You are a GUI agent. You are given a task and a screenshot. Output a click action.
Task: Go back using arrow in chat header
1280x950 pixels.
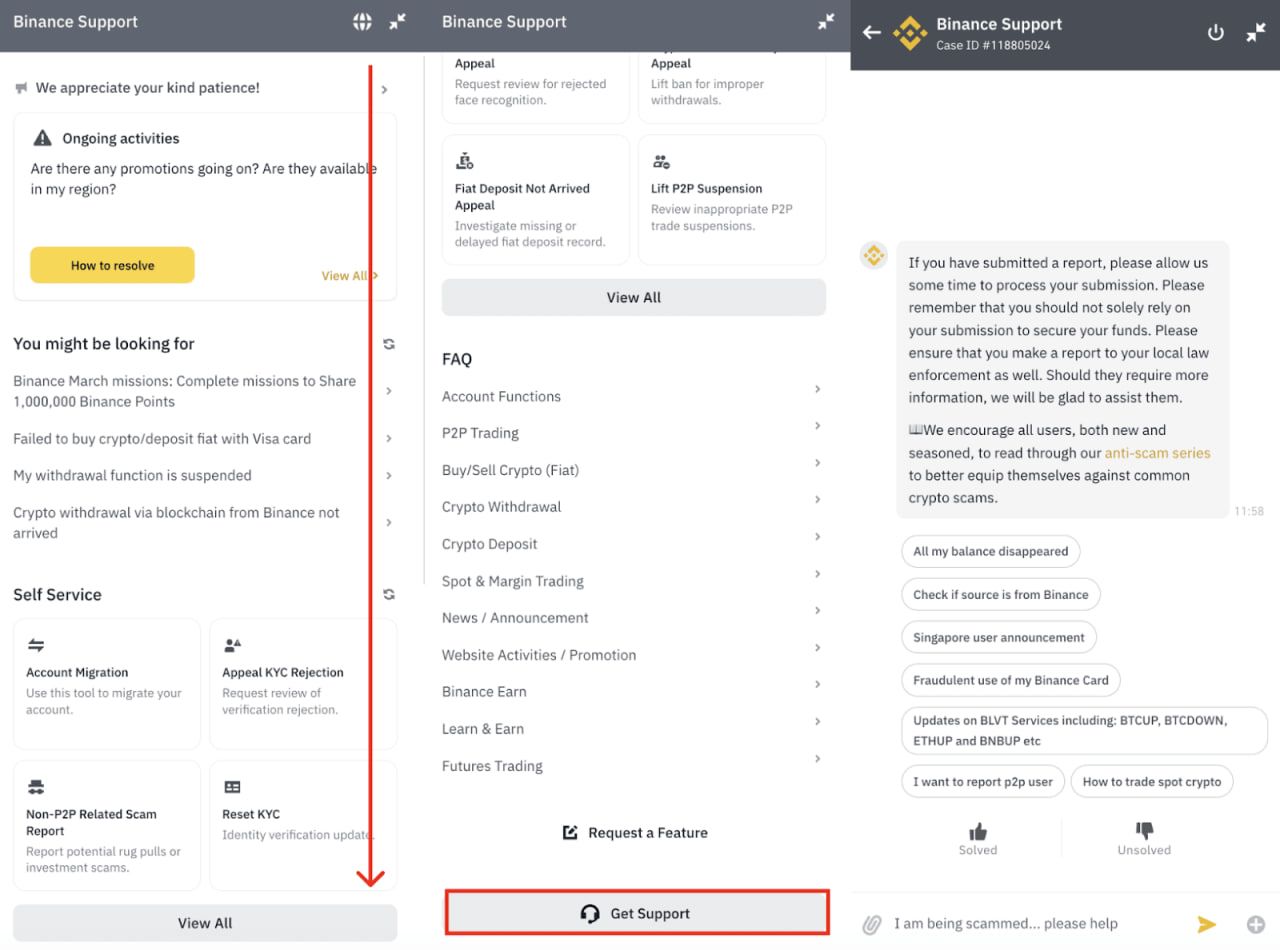(872, 32)
